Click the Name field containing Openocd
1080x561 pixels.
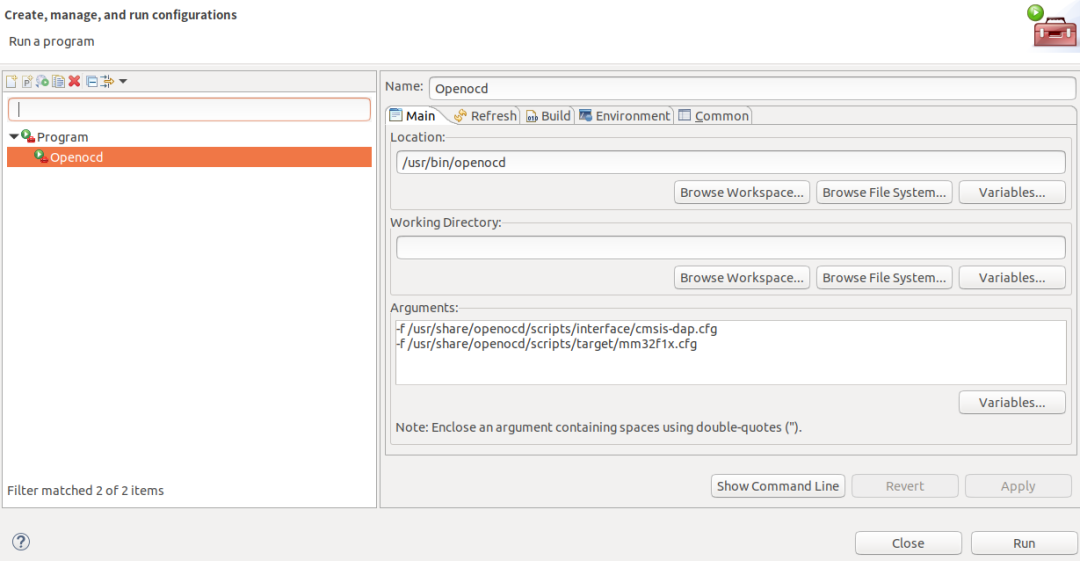coord(752,88)
